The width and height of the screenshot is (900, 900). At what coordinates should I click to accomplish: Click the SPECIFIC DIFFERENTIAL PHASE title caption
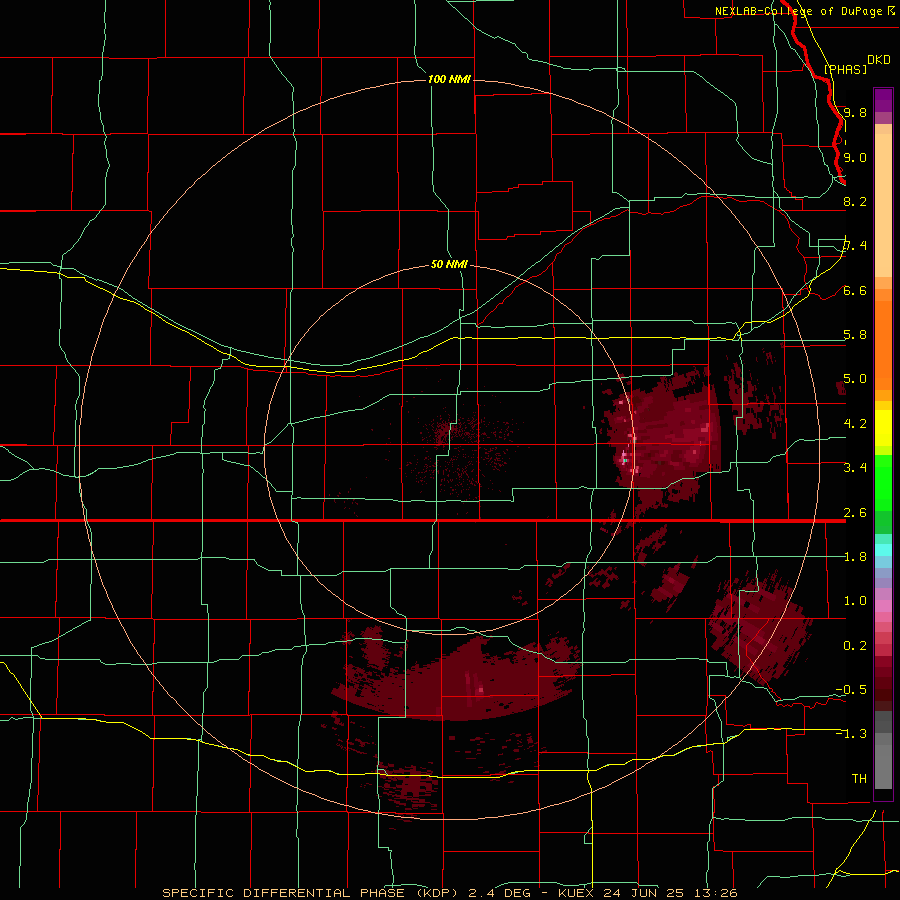(313, 893)
